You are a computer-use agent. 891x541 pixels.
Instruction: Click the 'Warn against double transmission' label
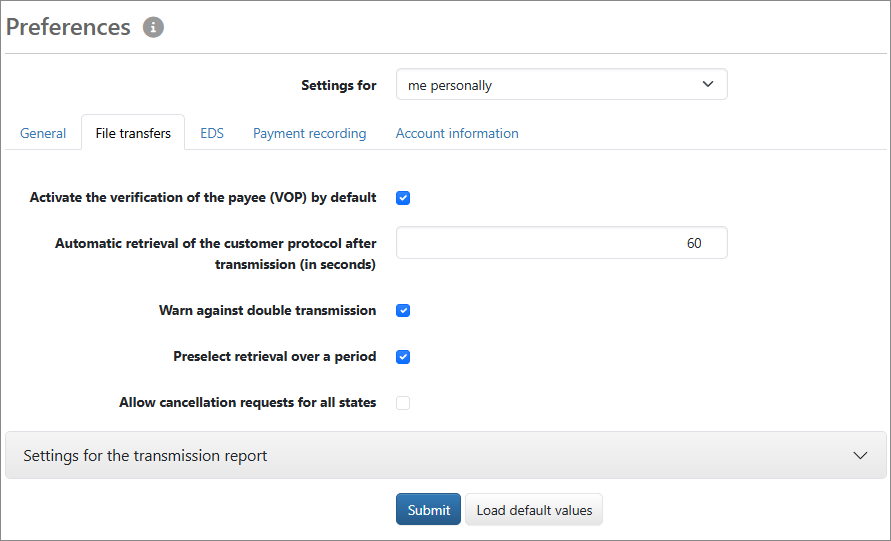click(267, 311)
